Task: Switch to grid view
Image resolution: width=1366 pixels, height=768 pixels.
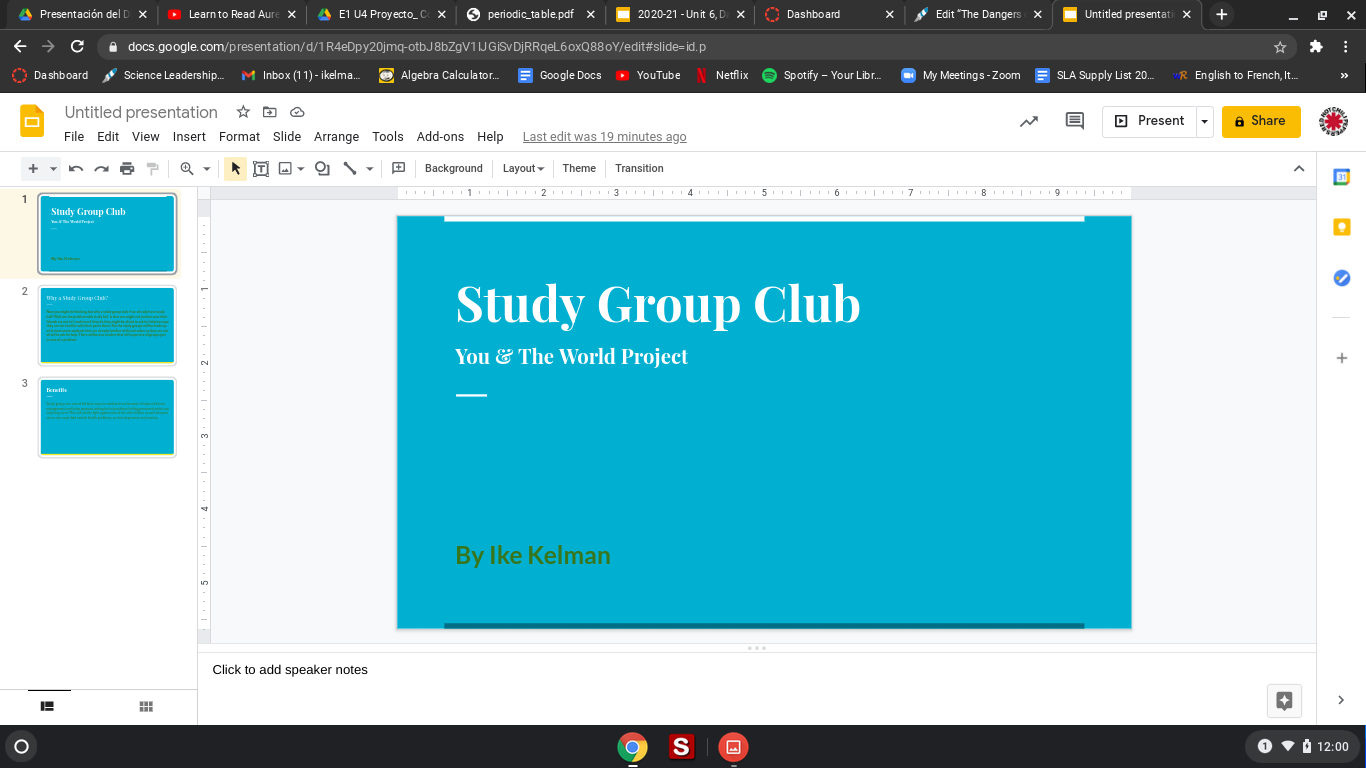Action: point(146,707)
